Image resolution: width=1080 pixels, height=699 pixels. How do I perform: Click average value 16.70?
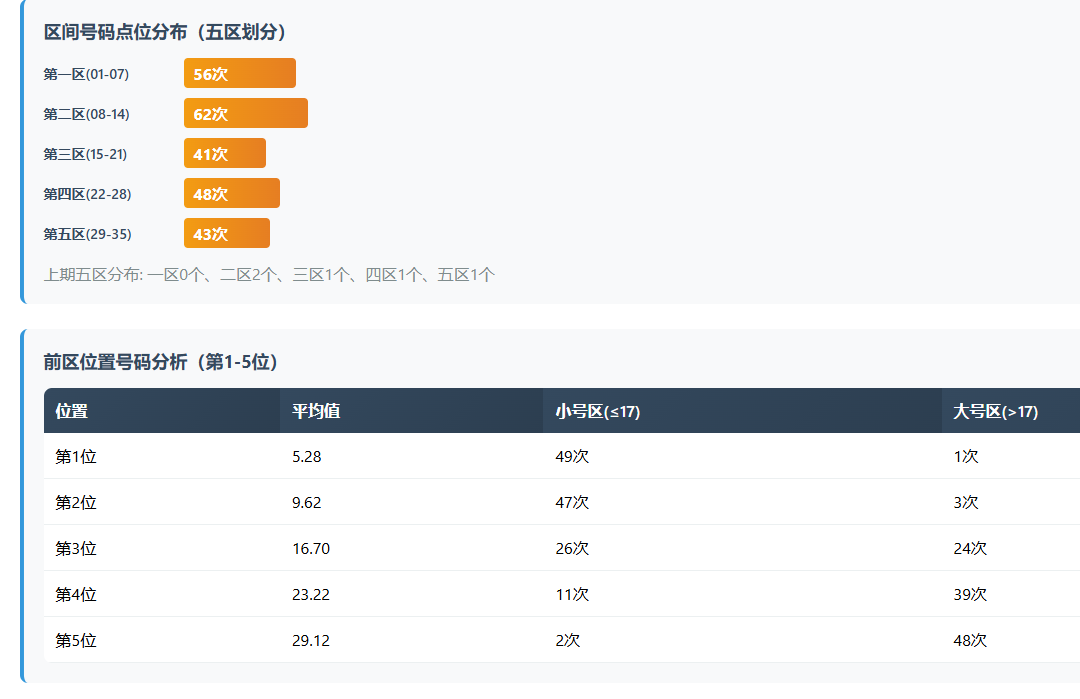pos(311,548)
